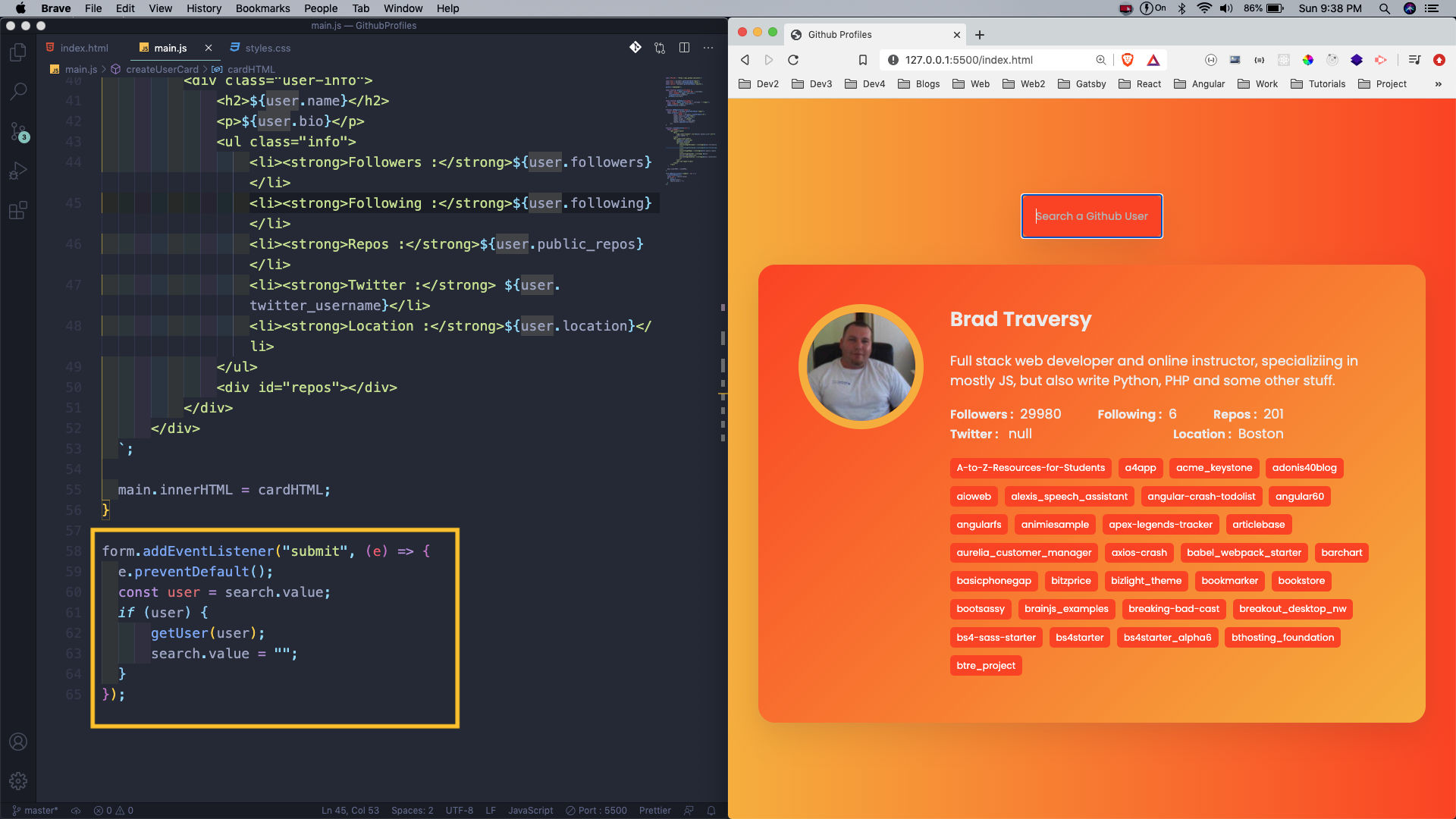Open the Project bookmarks folder
The height and width of the screenshot is (819, 1456).
[1382, 84]
